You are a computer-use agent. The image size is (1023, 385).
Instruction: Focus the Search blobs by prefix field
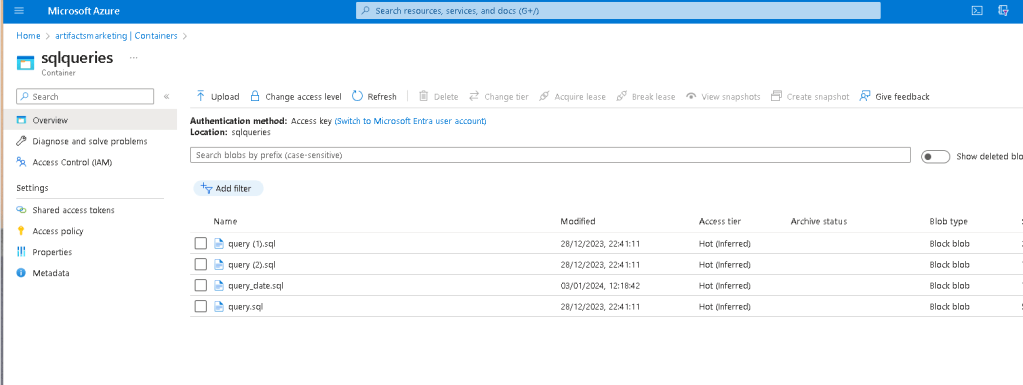tap(549, 155)
